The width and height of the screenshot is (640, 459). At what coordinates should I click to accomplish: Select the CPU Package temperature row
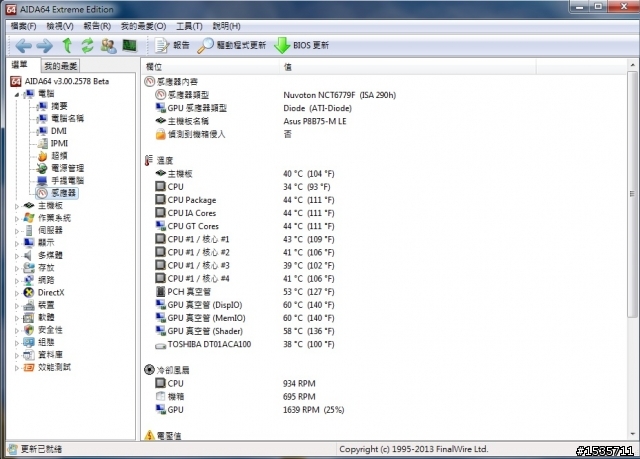point(245,200)
